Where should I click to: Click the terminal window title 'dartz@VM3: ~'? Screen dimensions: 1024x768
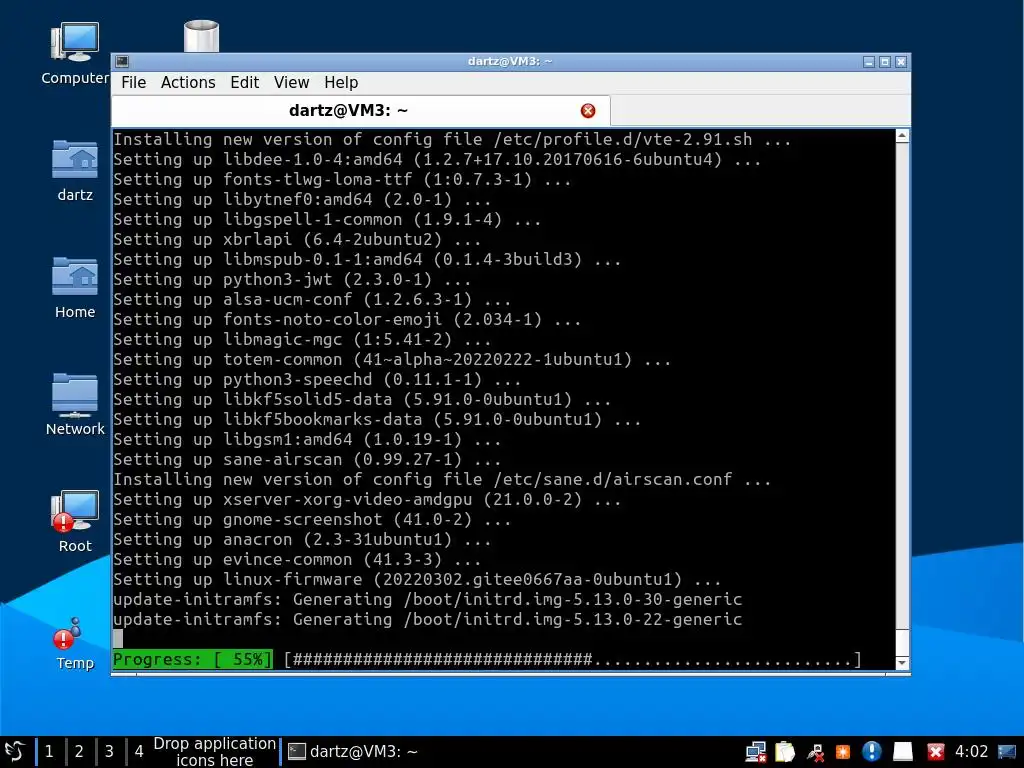point(510,61)
